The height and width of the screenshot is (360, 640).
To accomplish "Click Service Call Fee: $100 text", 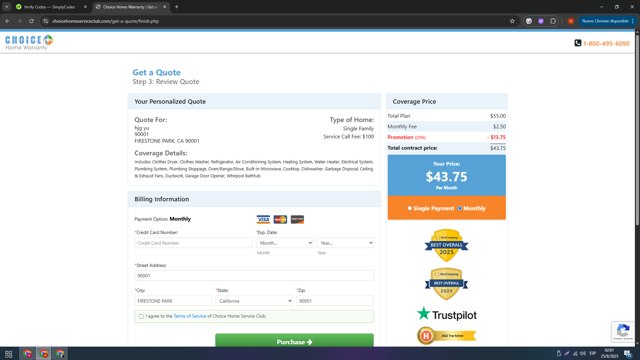I will click(349, 136).
